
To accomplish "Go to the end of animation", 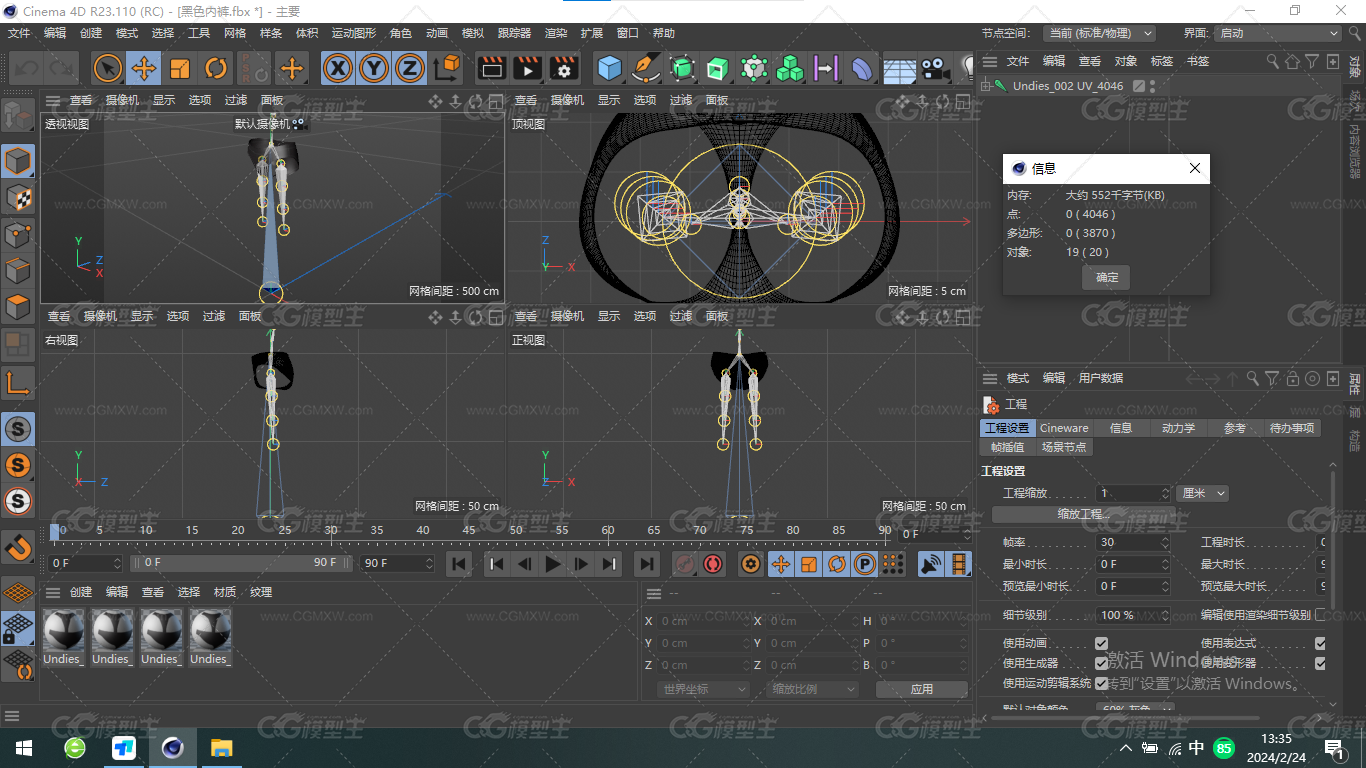I will (x=647, y=564).
